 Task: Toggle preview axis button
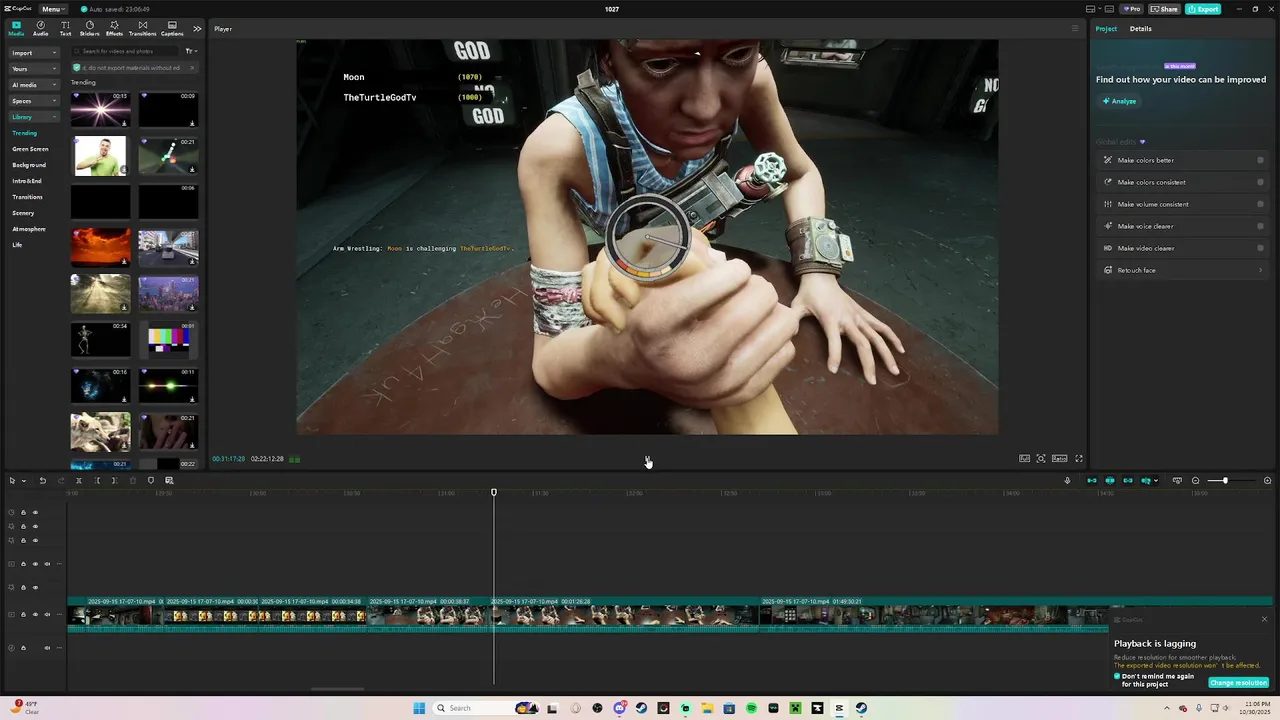coord(1146,480)
